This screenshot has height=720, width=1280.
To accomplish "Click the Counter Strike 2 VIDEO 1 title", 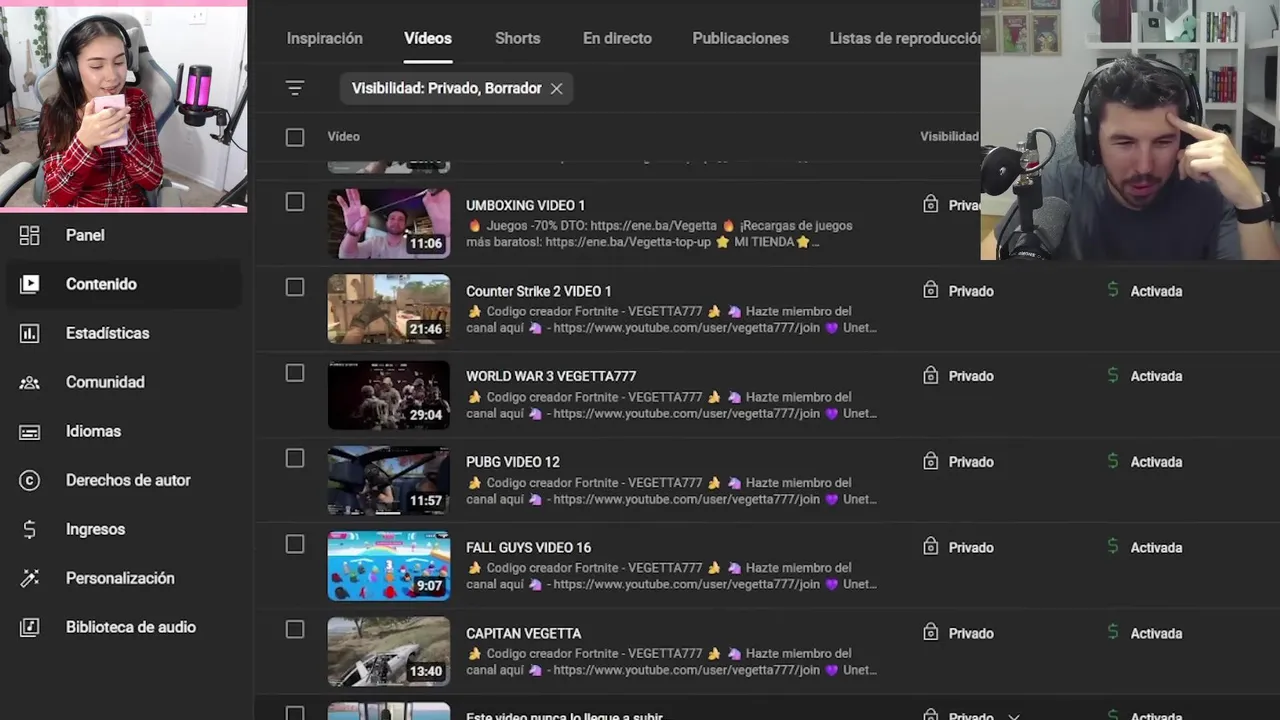I will coord(538,291).
